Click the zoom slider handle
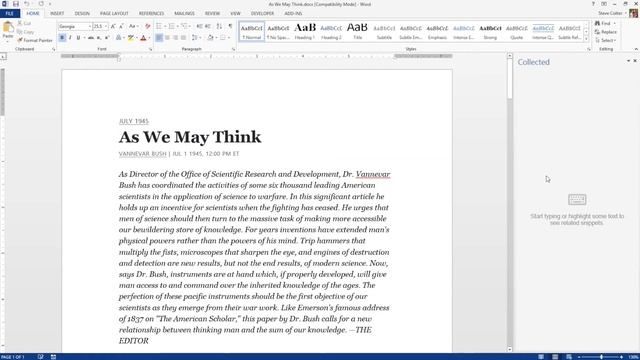Screen dimensions: 640x360 pyautogui.click(x=601, y=357)
